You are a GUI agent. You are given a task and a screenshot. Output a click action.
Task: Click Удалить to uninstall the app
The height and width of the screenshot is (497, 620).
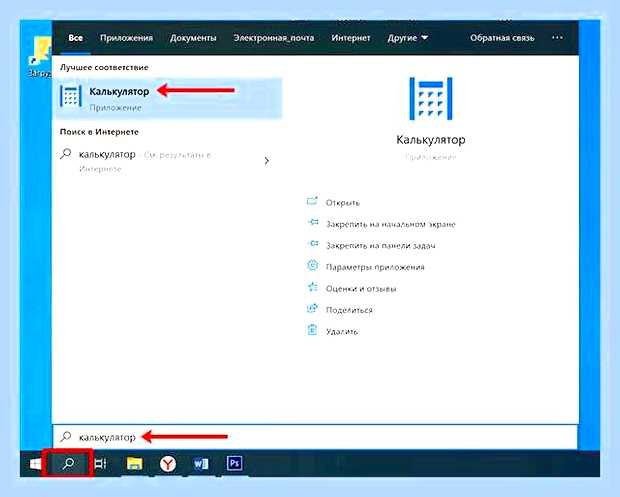pyautogui.click(x=342, y=331)
